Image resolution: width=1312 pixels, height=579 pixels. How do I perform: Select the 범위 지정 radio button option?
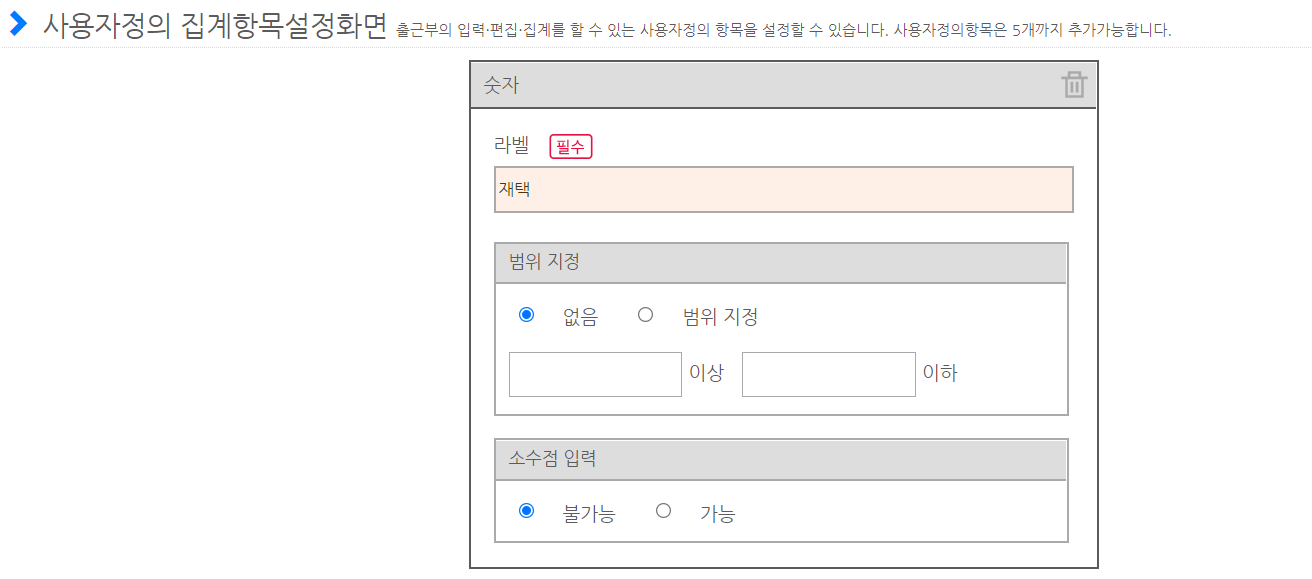point(645,315)
